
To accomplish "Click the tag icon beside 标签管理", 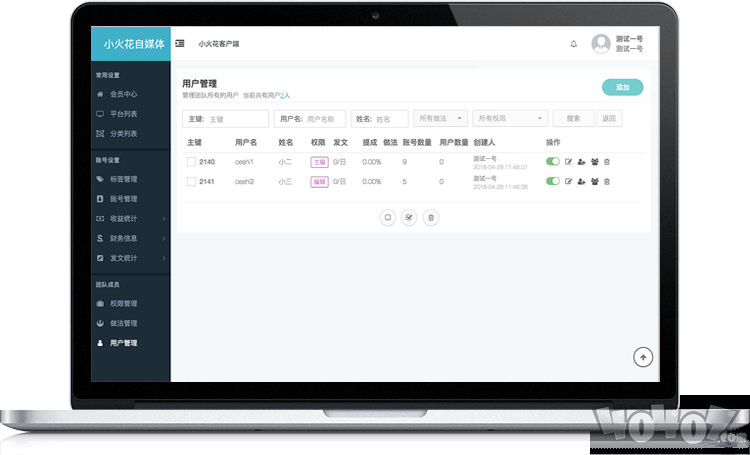I will (100, 179).
